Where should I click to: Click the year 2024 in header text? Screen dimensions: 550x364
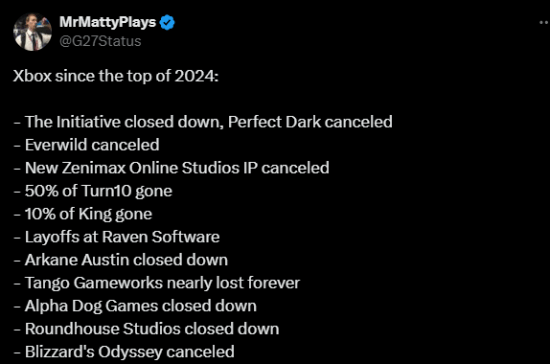[196, 76]
